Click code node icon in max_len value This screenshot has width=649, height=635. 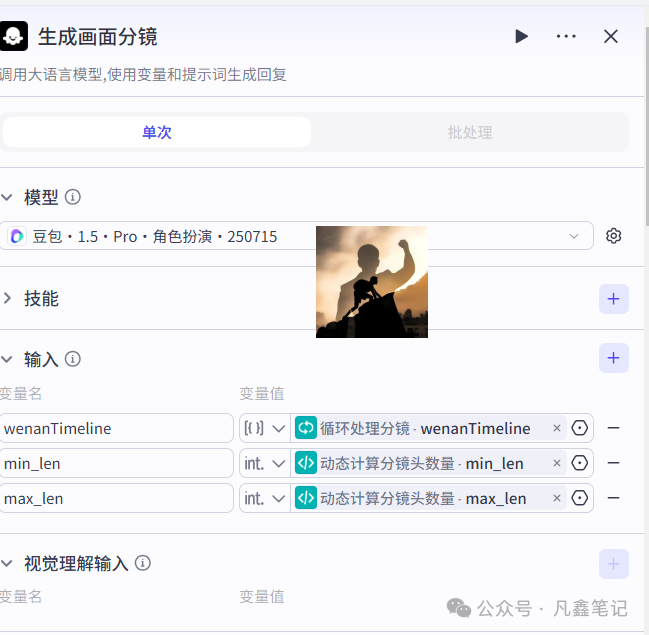[x=306, y=498]
